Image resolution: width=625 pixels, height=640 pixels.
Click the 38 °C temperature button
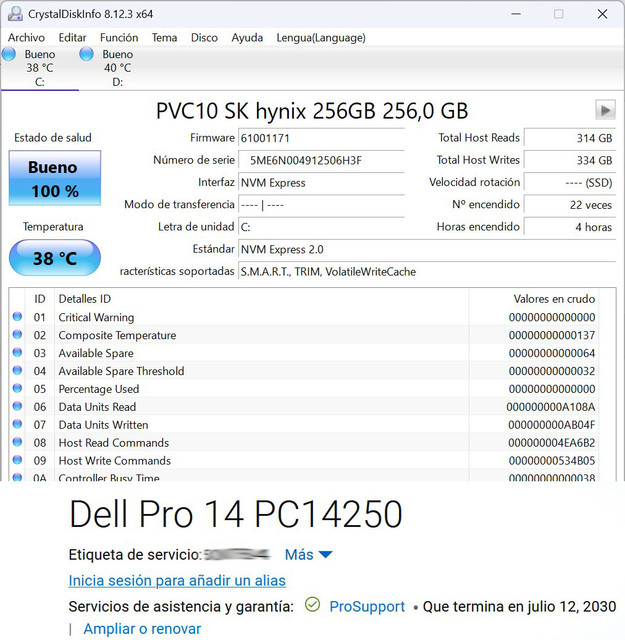pos(54,258)
